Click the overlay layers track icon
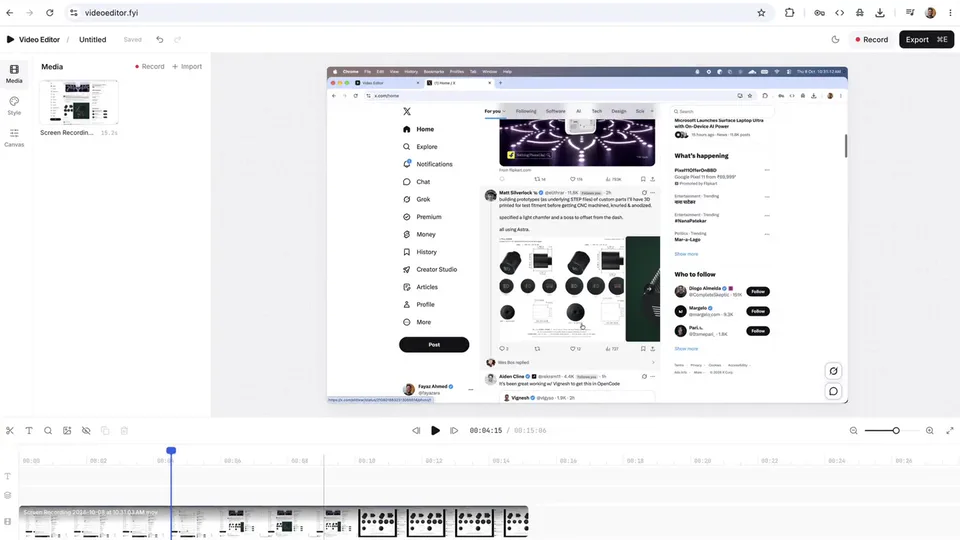This screenshot has width=960, height=540. 7,495
